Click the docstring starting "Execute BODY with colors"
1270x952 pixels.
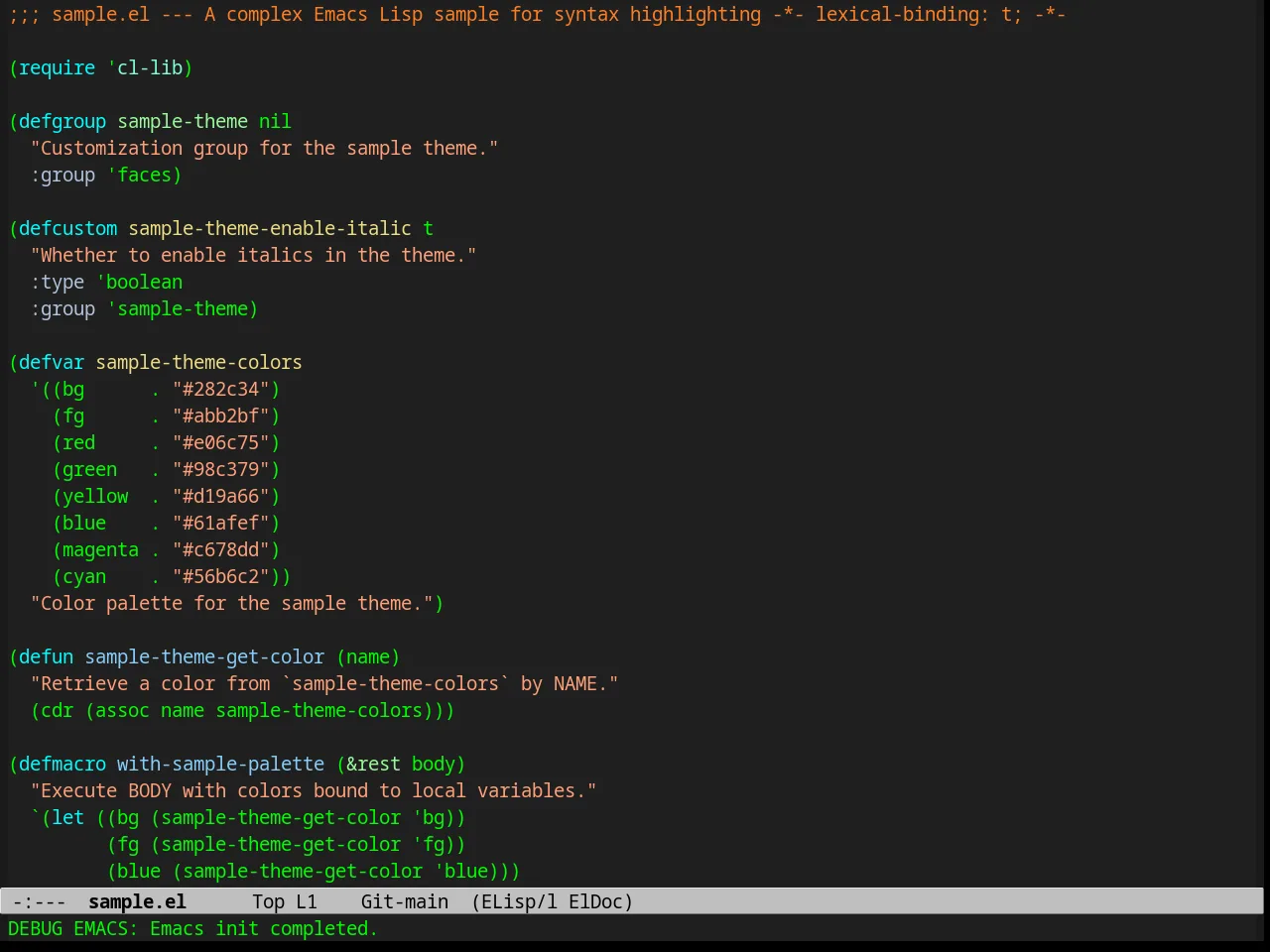pyautogui.click(x=314, y=790)
